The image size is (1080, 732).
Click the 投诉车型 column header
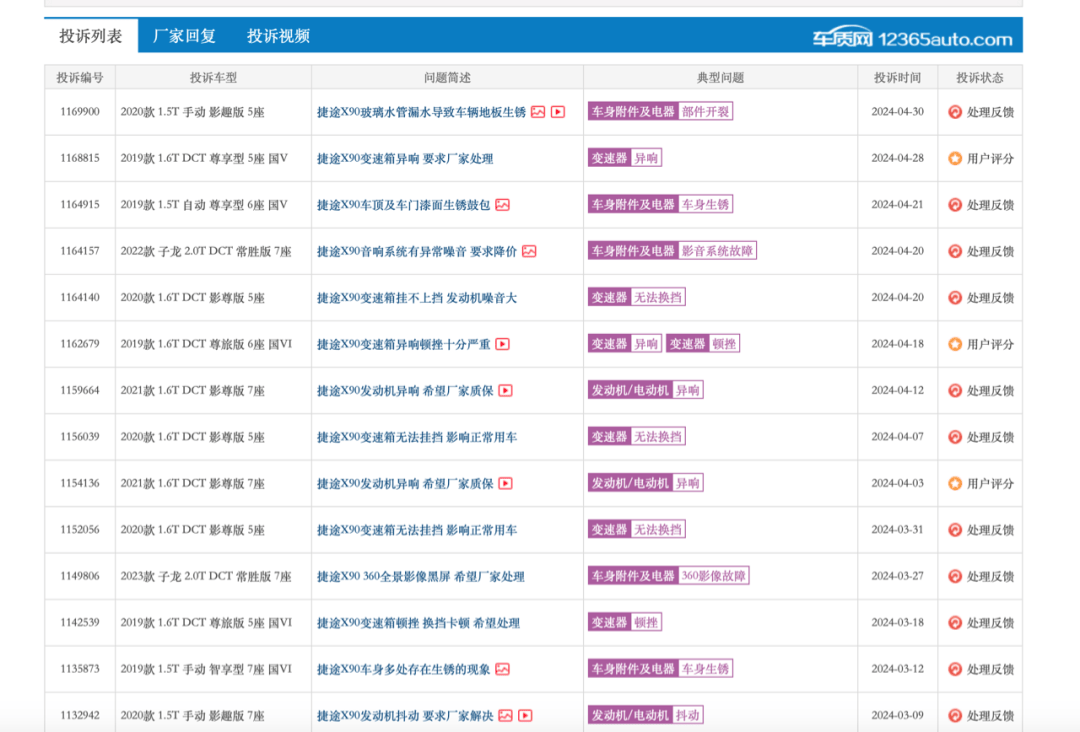pyautogui.click(x=214, y=78)
